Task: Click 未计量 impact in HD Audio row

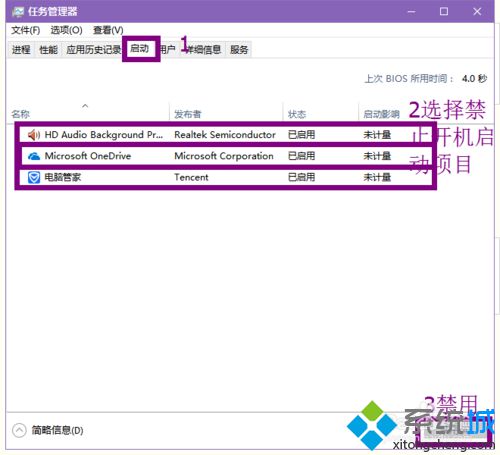Action: (377, 135)
